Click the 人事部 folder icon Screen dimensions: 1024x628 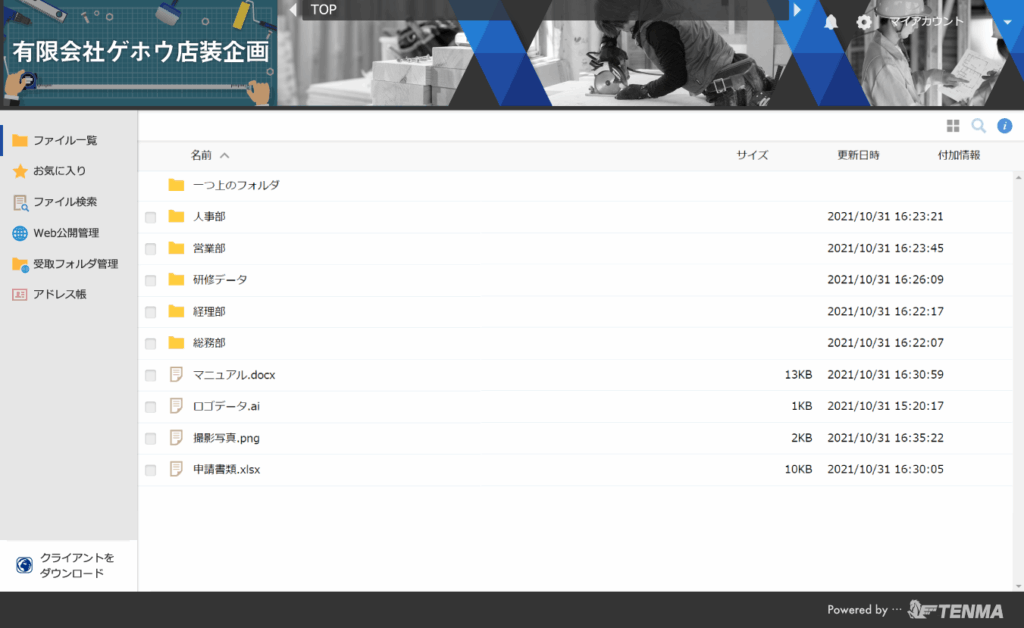(x=177, y=217)
